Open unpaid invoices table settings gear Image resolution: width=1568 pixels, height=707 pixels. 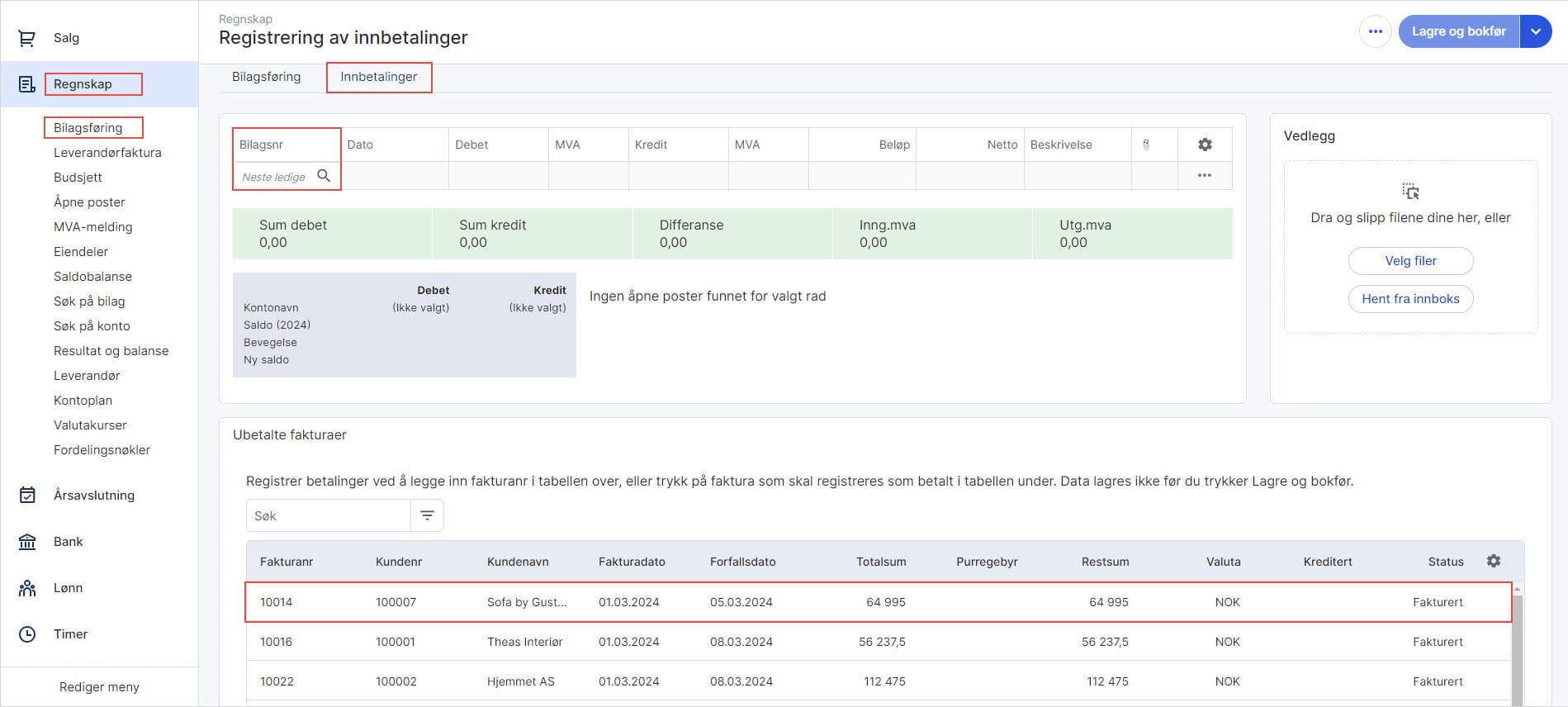[x=1493, y=561]
